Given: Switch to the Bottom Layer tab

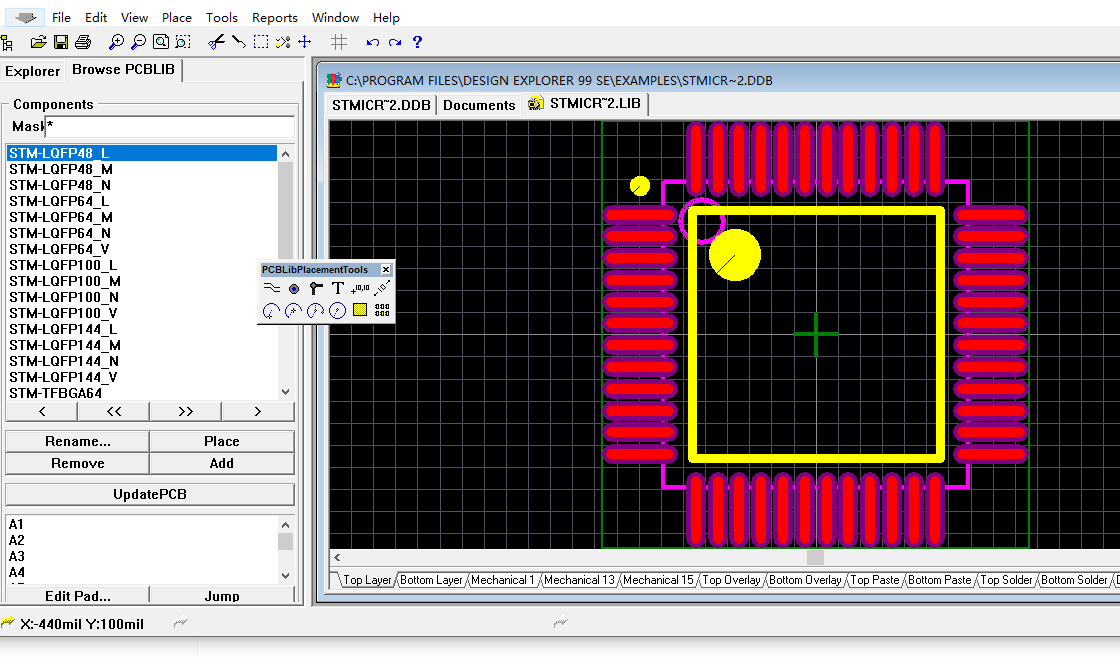Looking at the screenshot, I should coord(431,580).
